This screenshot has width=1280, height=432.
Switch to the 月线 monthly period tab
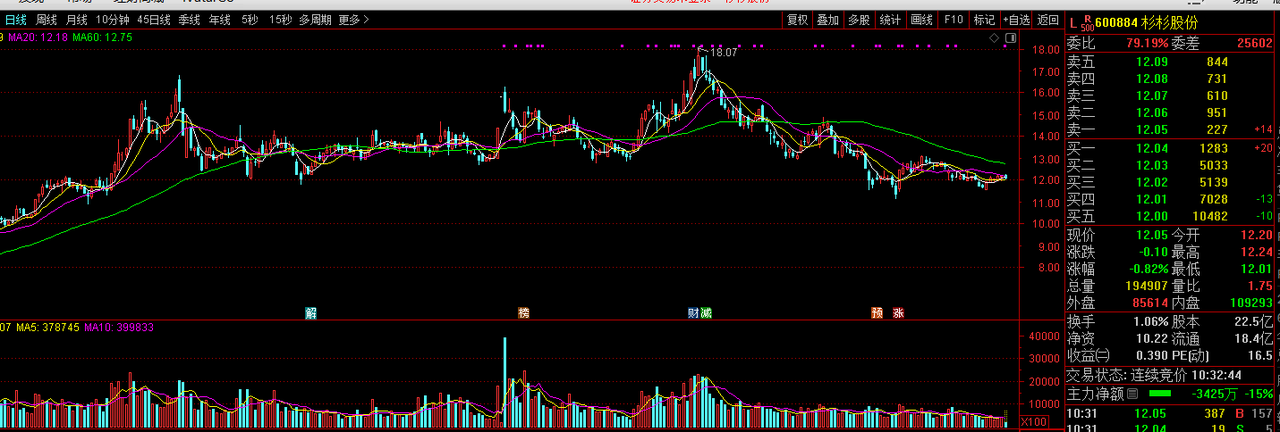[76, 19]
